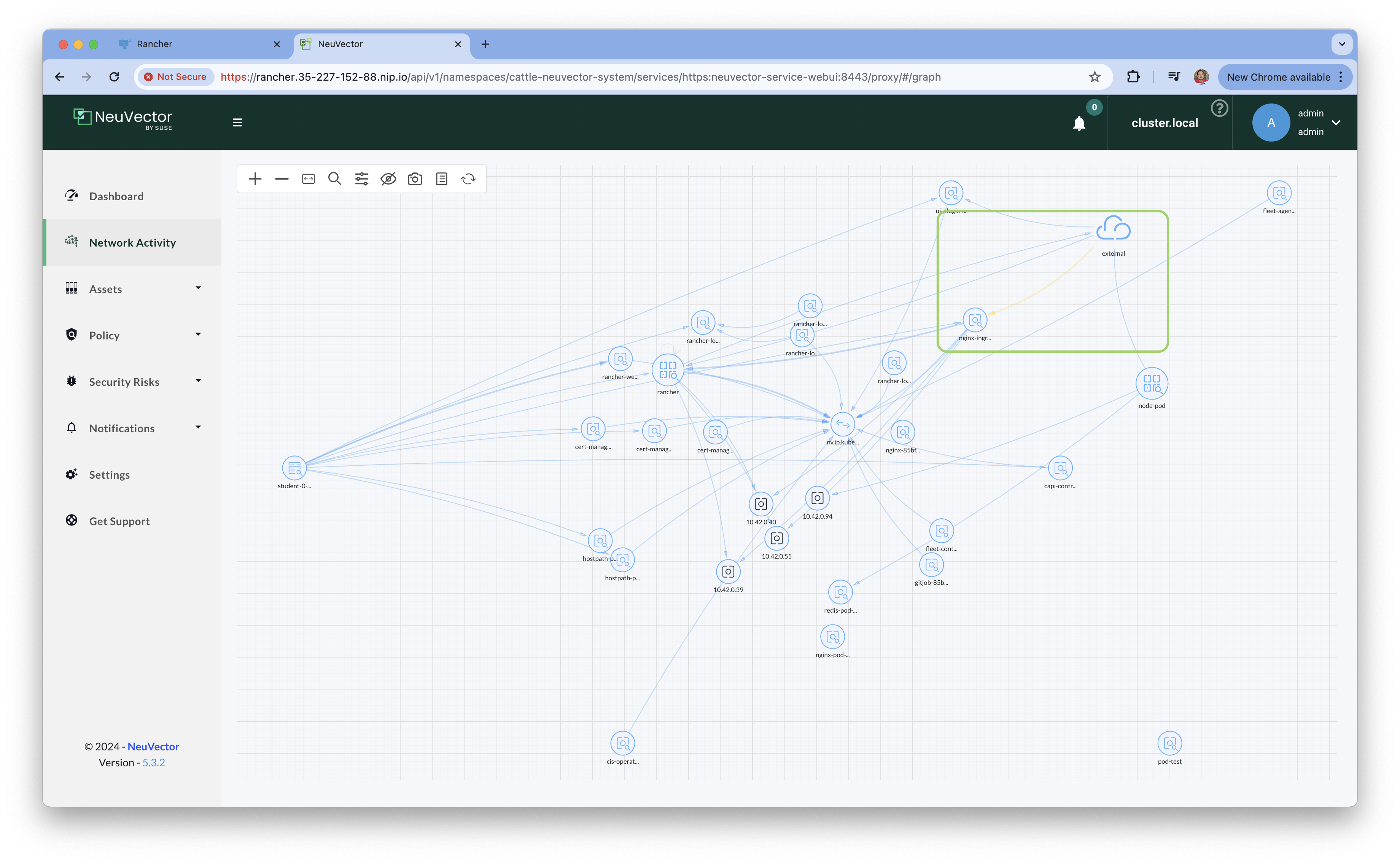Open the admin user dropdown
This screenshot has height=863, width=1400.
pyautogui.click(x=1336, y=123)
